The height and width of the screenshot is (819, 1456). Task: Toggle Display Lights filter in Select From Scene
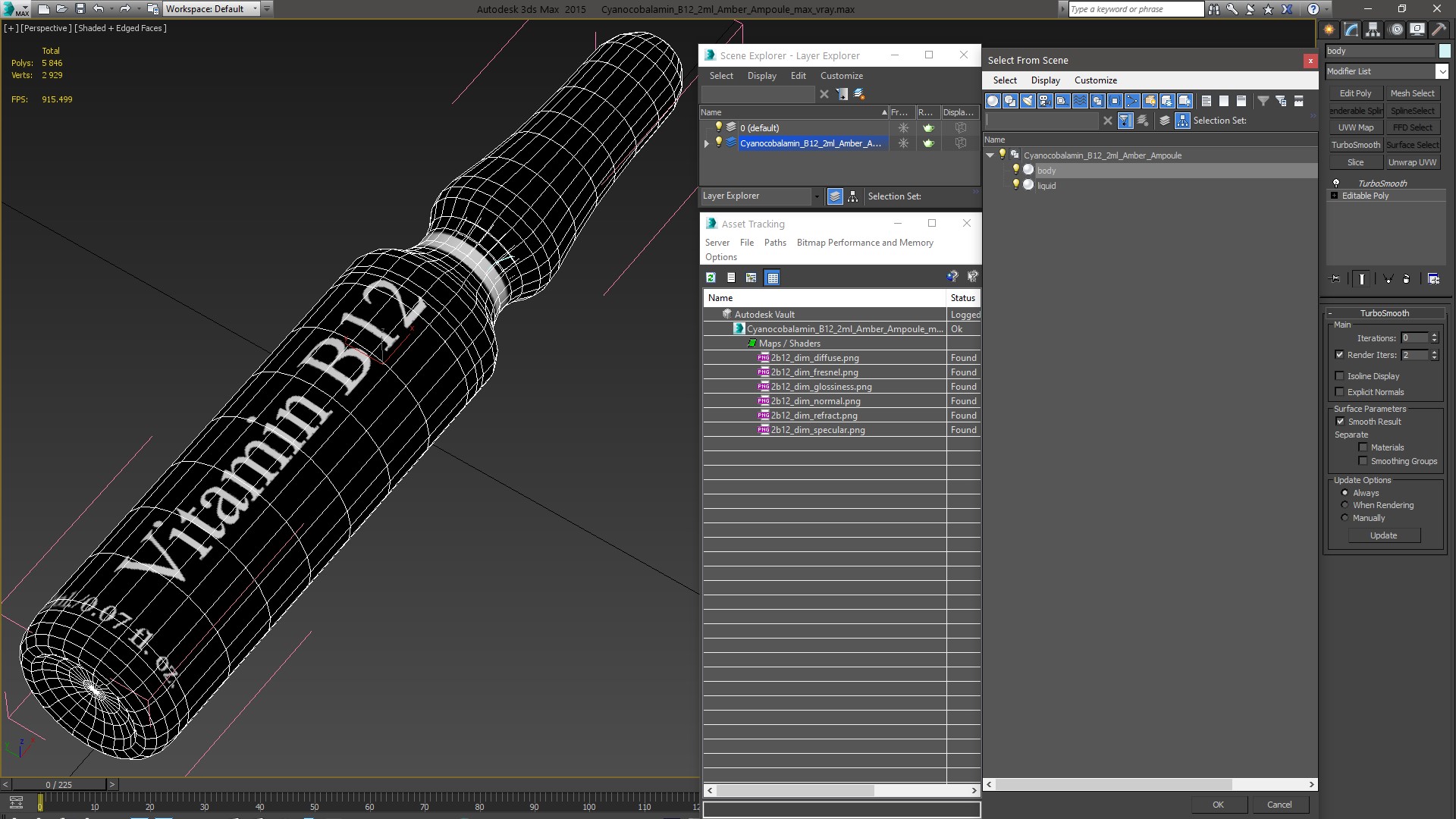(x=1028, y=101)
